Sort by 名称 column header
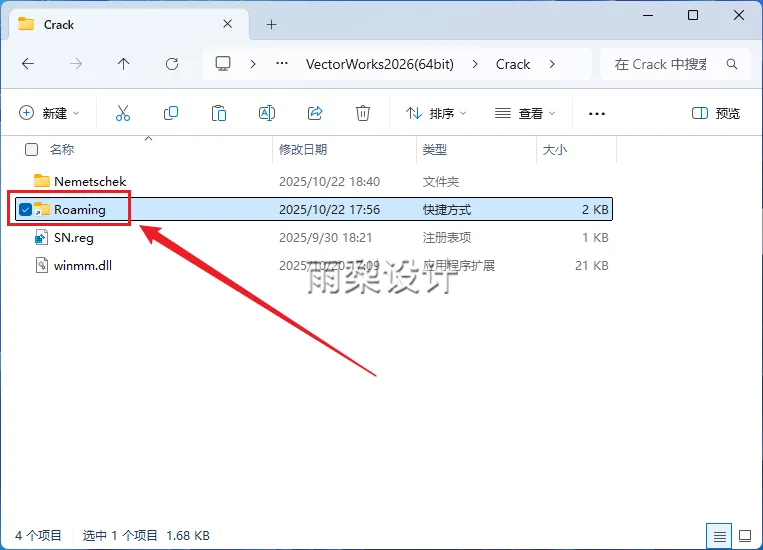The width and height of the screenshot is (763, 550). click(x=62, y=149)
